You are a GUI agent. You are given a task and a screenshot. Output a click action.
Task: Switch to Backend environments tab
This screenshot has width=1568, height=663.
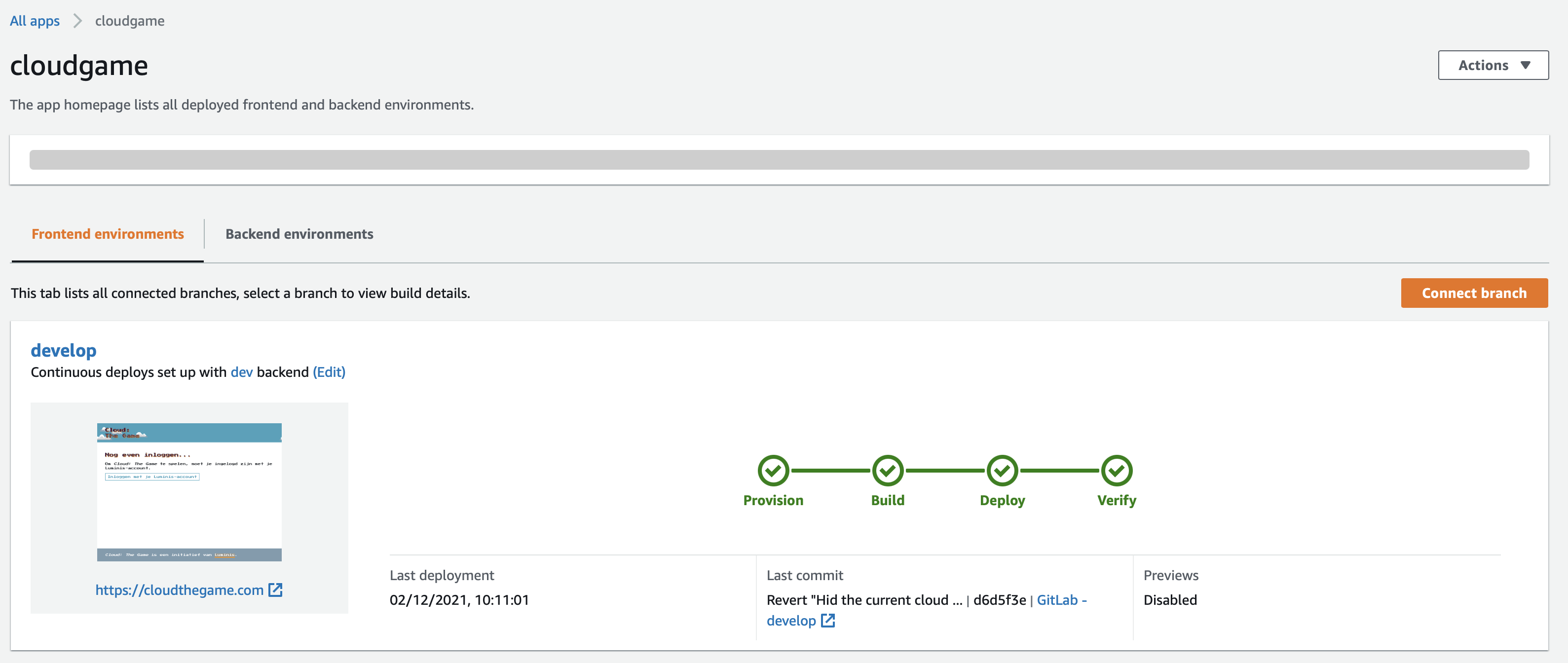[x=299, y=234]
